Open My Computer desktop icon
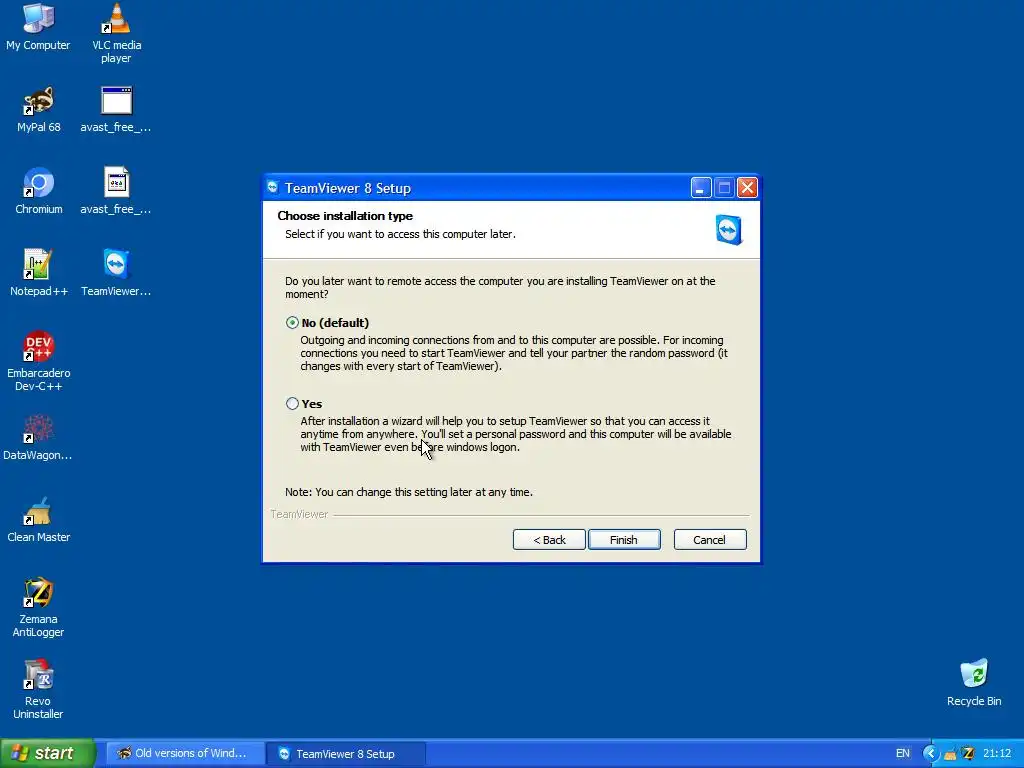This screenshot has width=1024, height=768. pos(38,27)
